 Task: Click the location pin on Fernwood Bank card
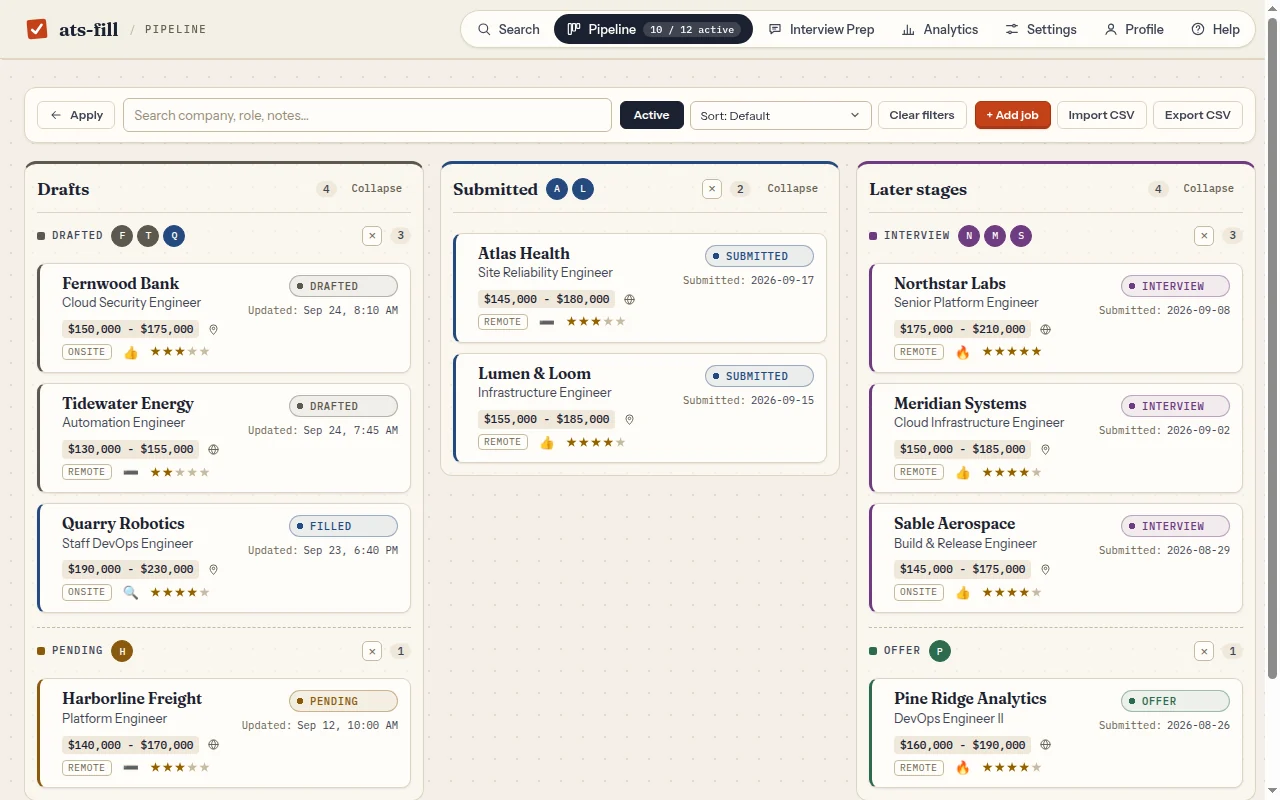click(213, 329)
